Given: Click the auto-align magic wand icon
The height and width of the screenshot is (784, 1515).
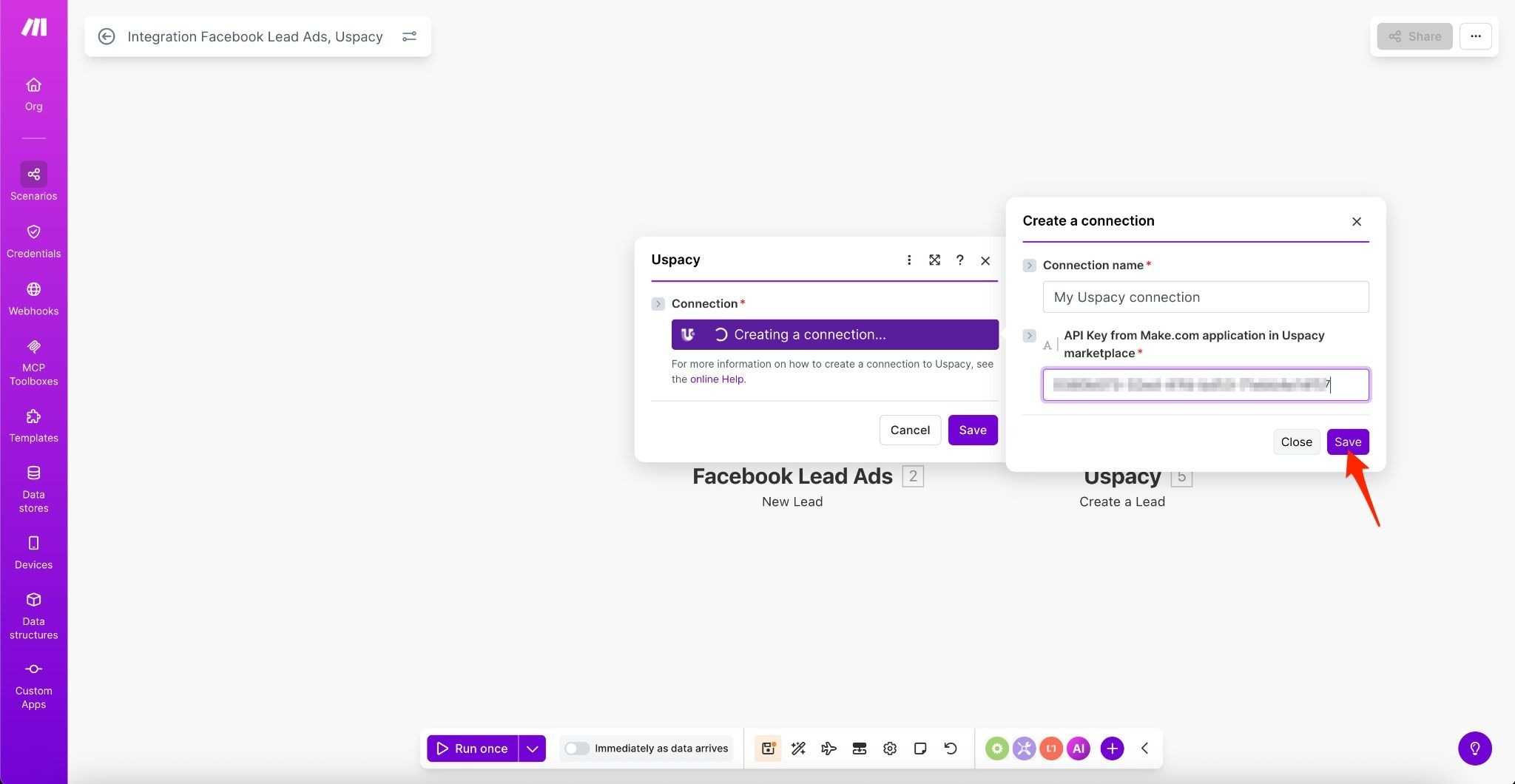Looking at the screenshot, I should pyautogui.click(x=798, y=748).
